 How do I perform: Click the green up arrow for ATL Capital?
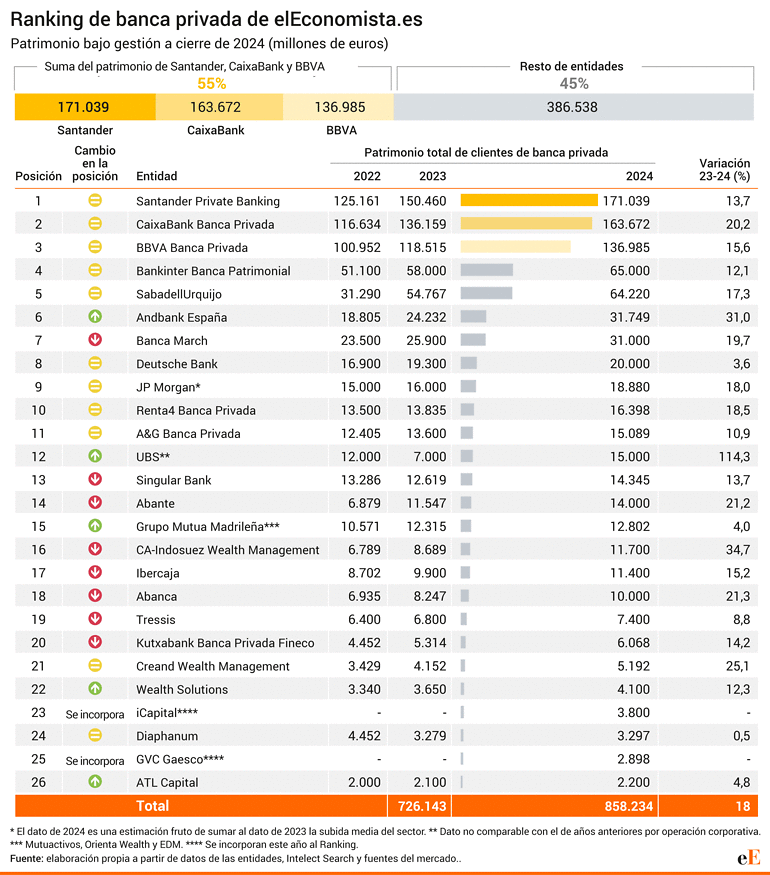pos(95,782)
